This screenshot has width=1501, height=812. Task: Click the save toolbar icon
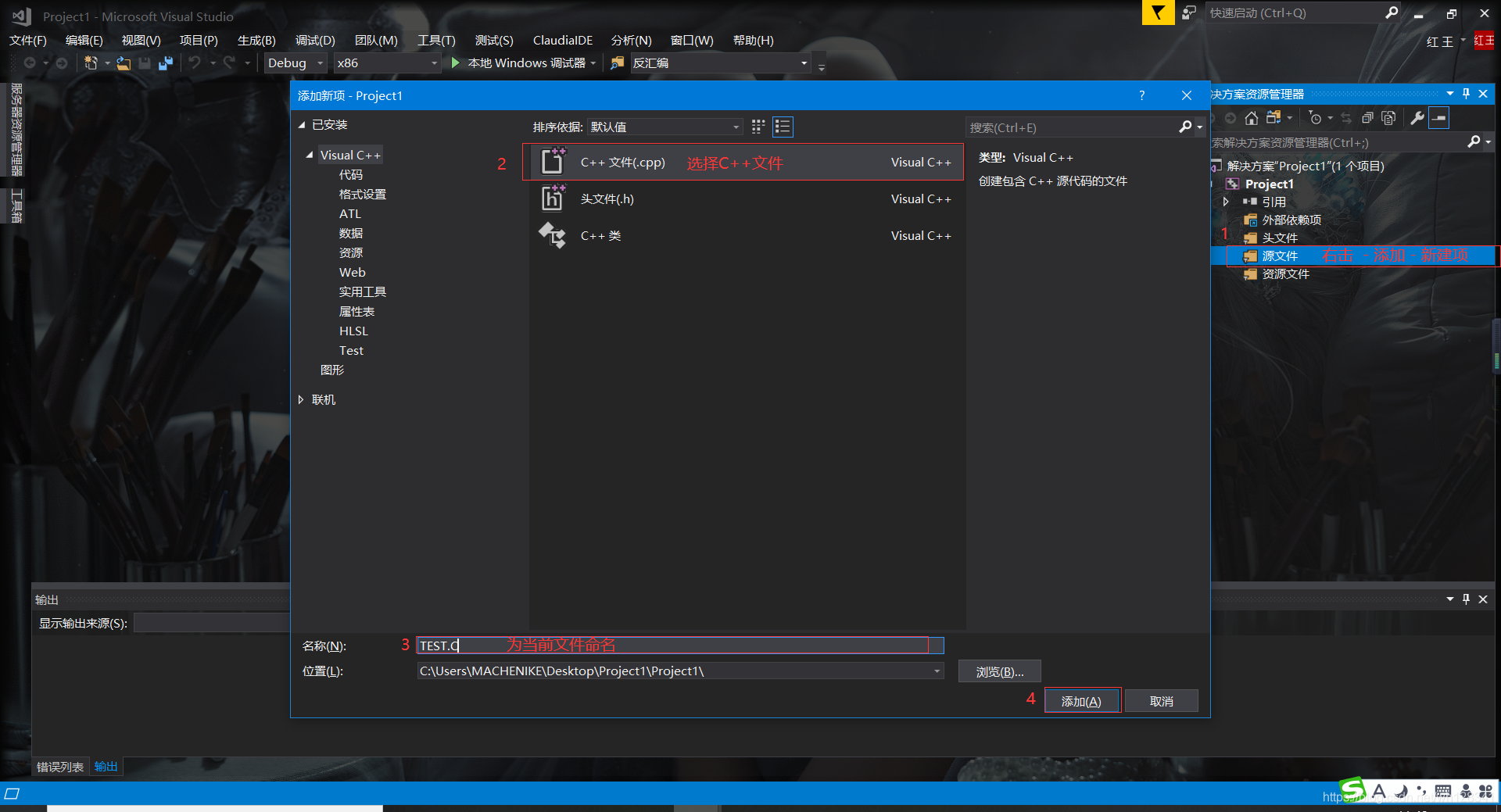tap(145, 63)
